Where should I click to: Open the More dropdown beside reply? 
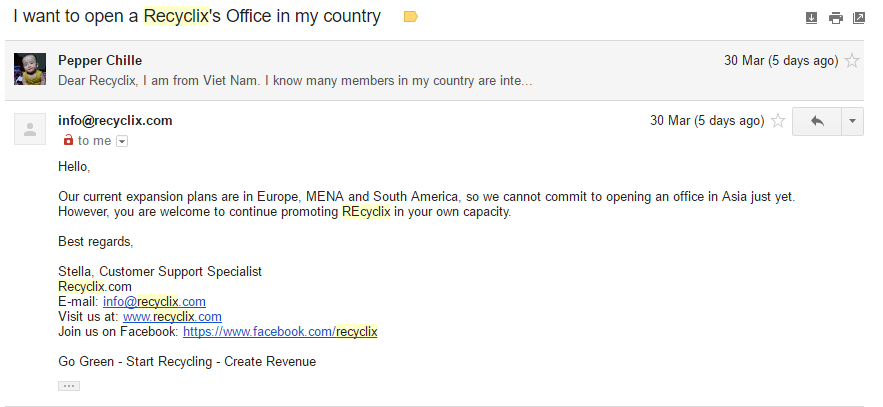click(x=852, y=121)
